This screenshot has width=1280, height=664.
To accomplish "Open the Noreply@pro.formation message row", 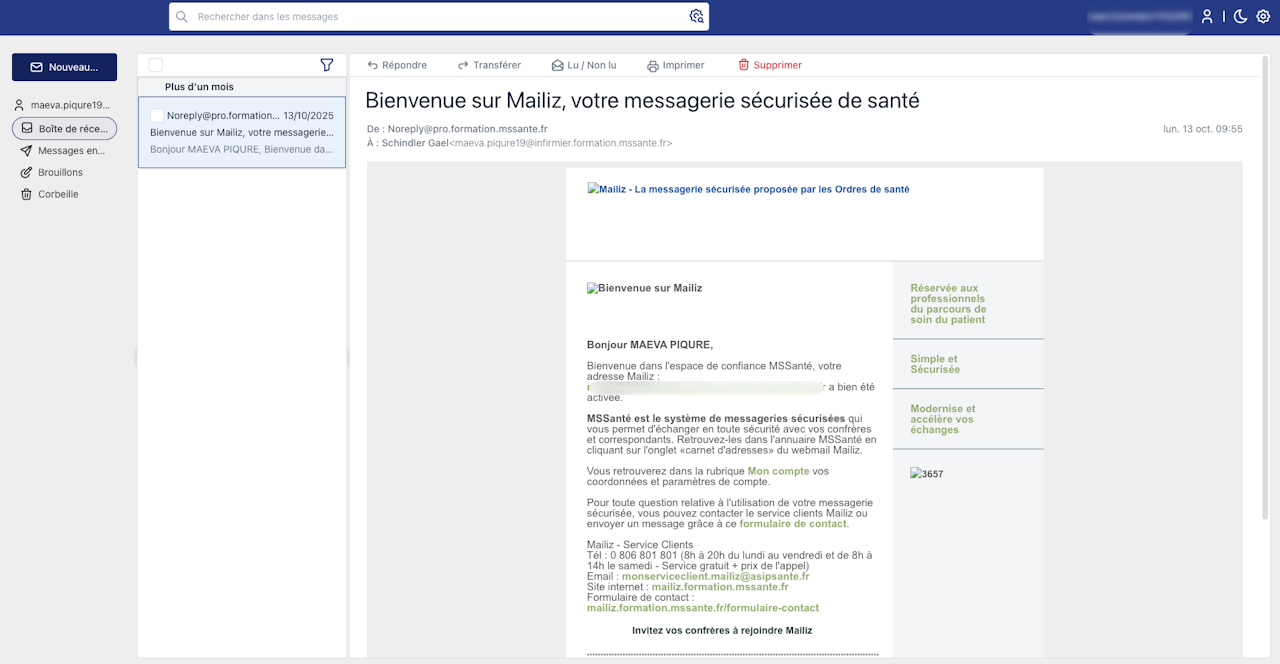I will pos(242,132).
